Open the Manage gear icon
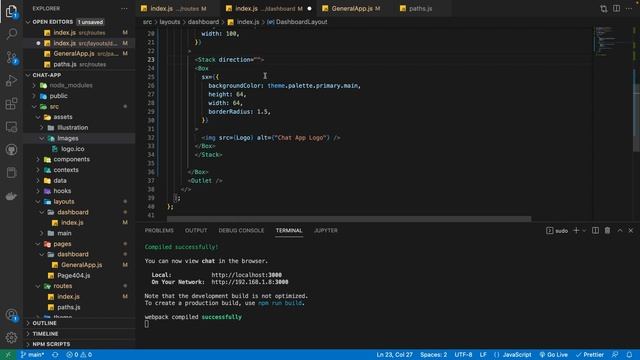Image resolution: width=640 pixels, height=360 pixels. click(11, 337)
